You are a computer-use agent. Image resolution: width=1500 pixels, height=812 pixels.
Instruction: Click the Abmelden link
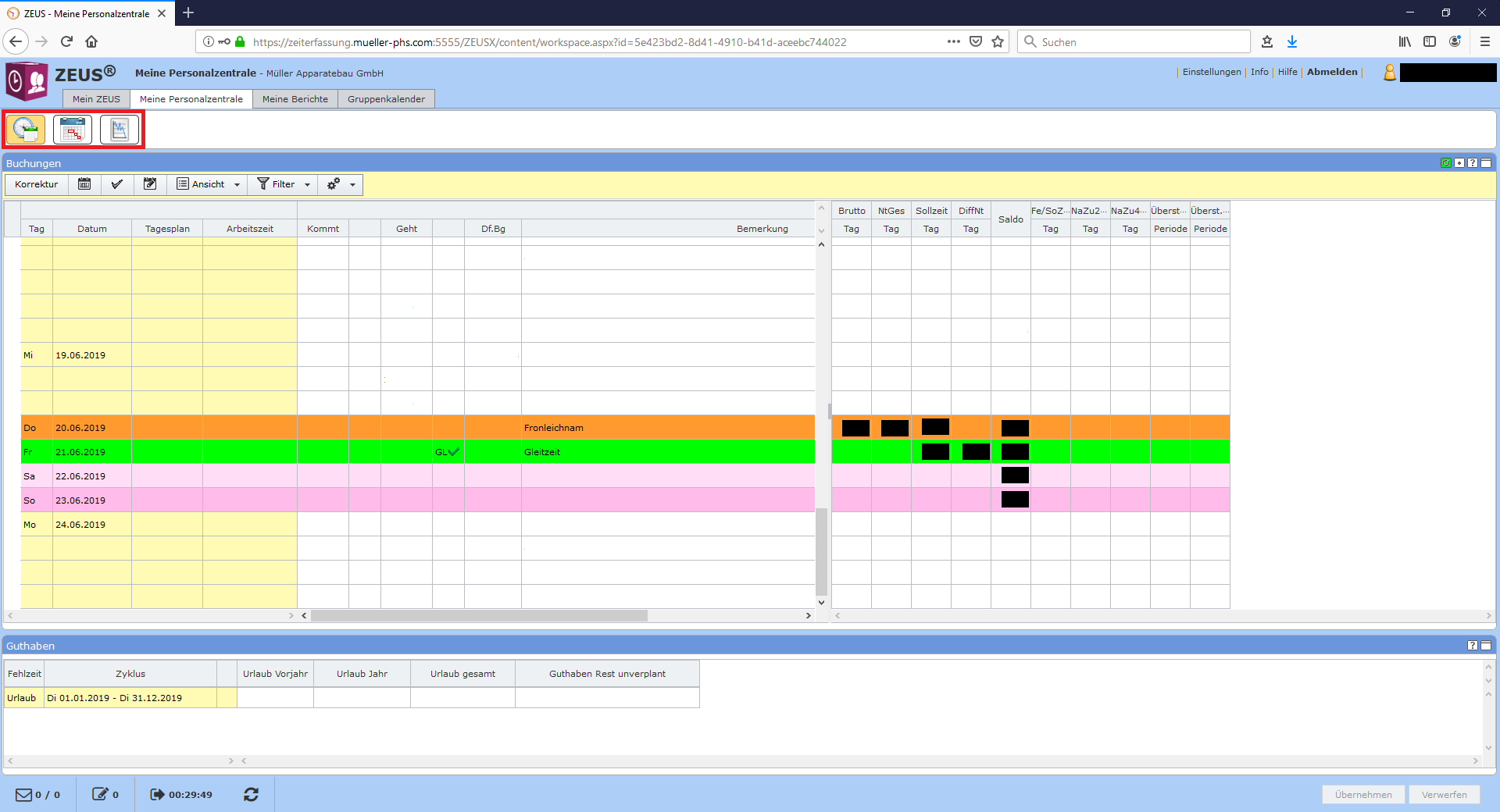(x=1332, y=72)
